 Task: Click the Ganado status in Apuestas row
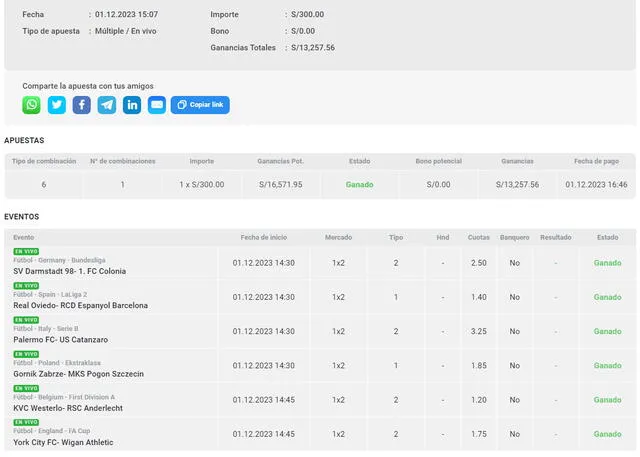tap(360, 184)
